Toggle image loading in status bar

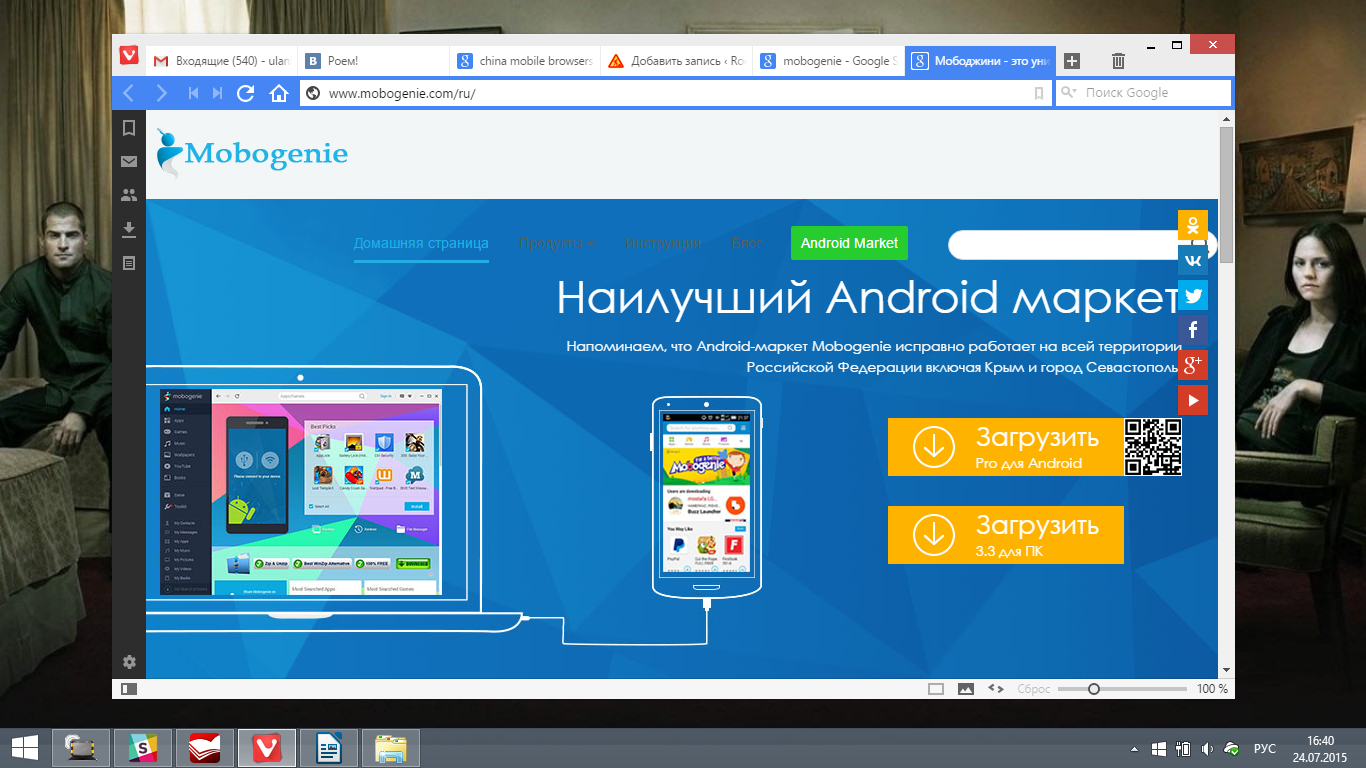[966, 689]
